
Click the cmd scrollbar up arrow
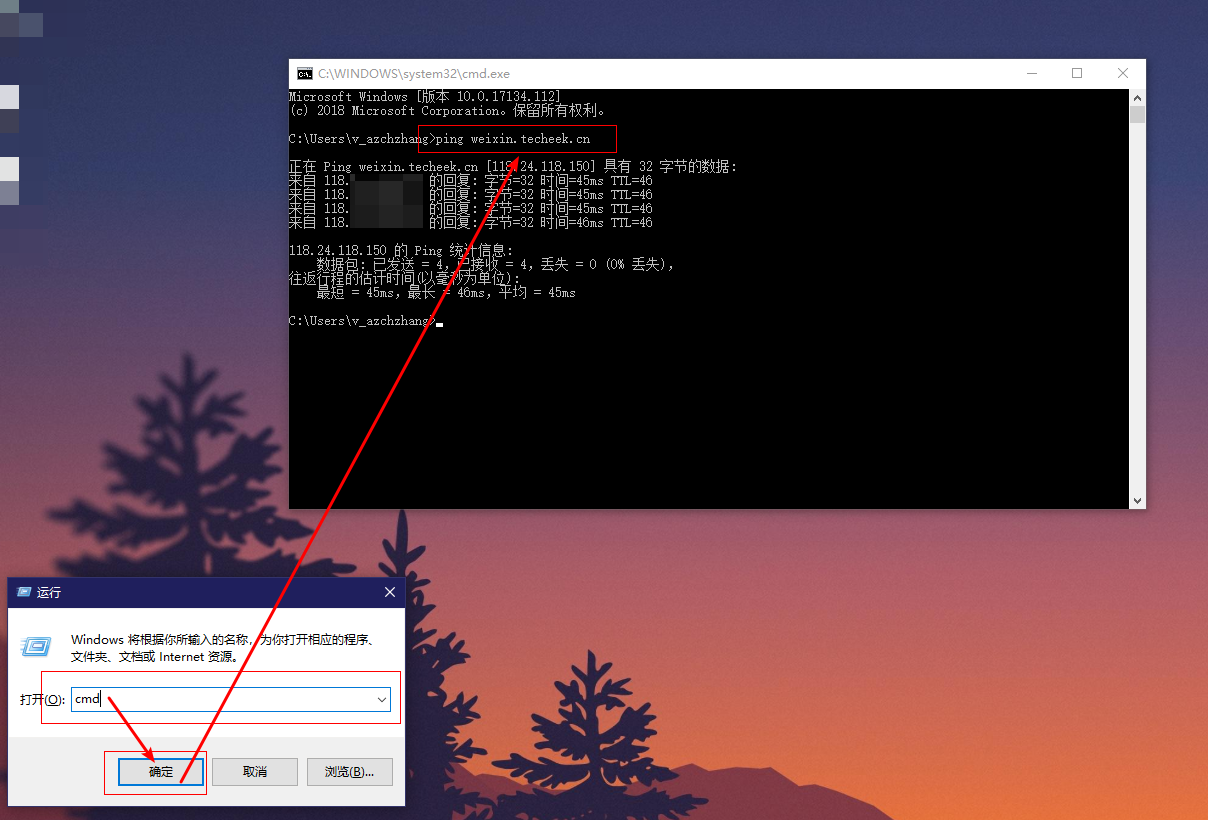(1137, 98)
